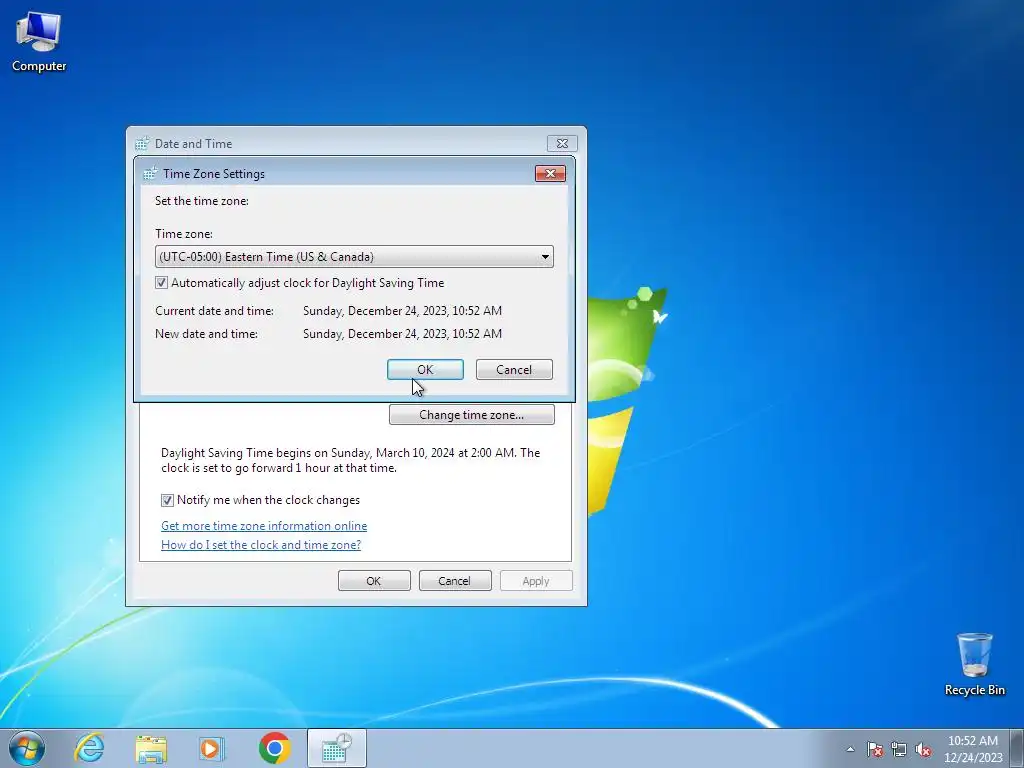Launch Google Chrome from taskbar
This screenshot has height=768, width=1024.
(x=275, y=748)
